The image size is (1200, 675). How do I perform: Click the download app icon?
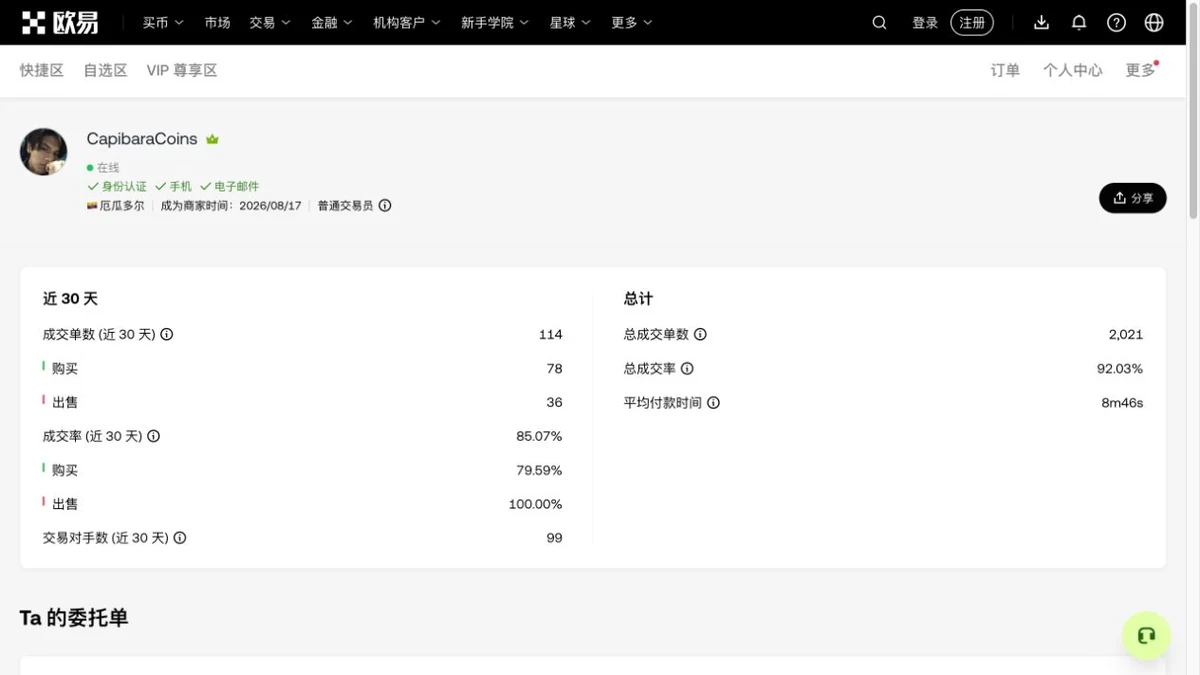tap(1041, 22)
